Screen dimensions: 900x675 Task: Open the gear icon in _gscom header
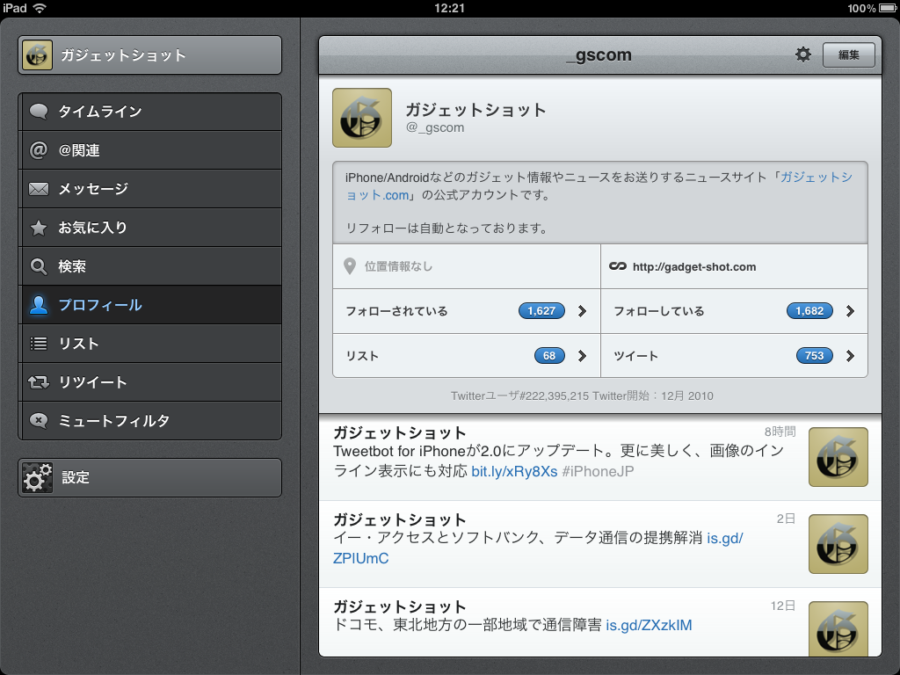pyautogui.click(x=803, y=55)
